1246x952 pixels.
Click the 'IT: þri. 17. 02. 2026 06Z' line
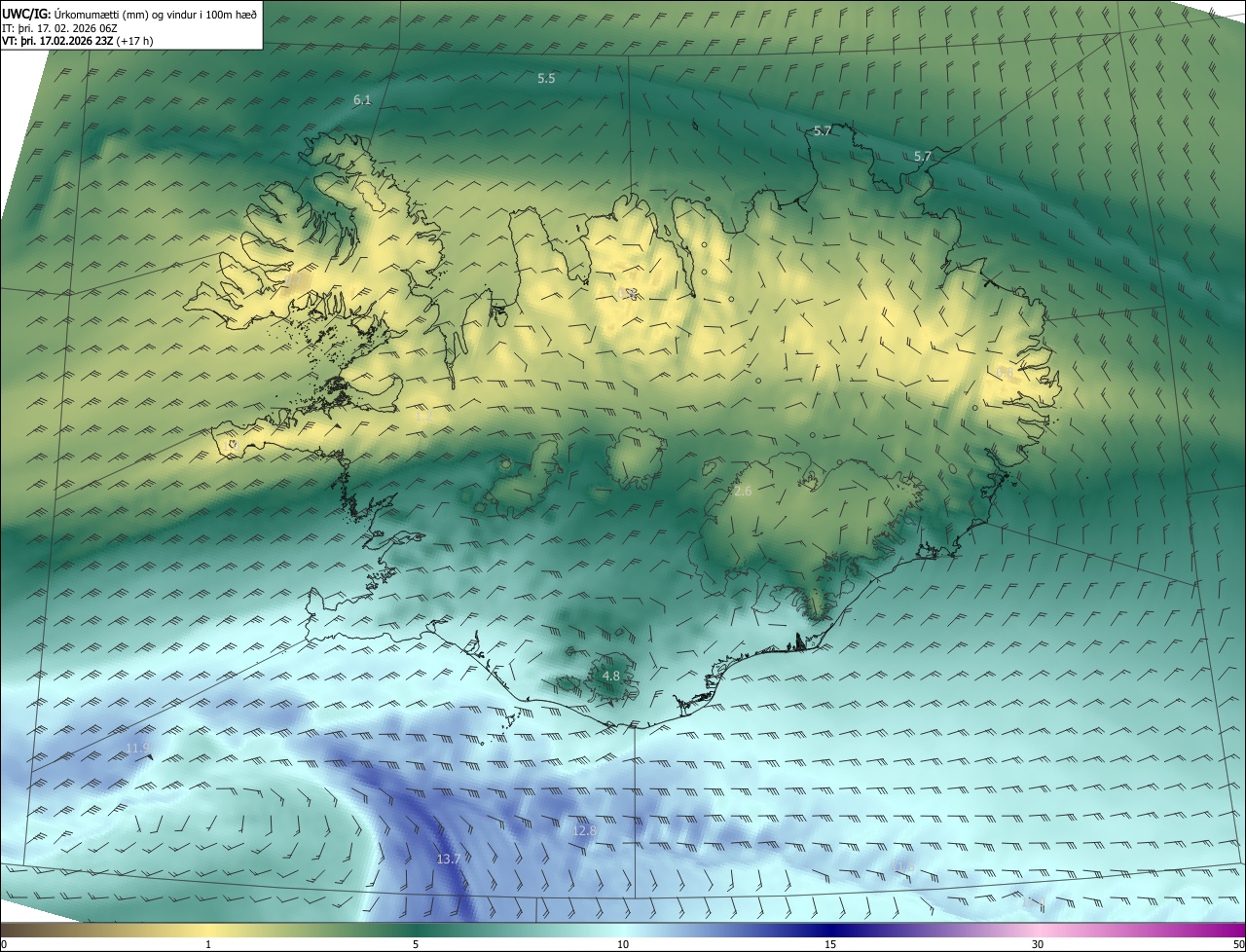tap(59, 27)
